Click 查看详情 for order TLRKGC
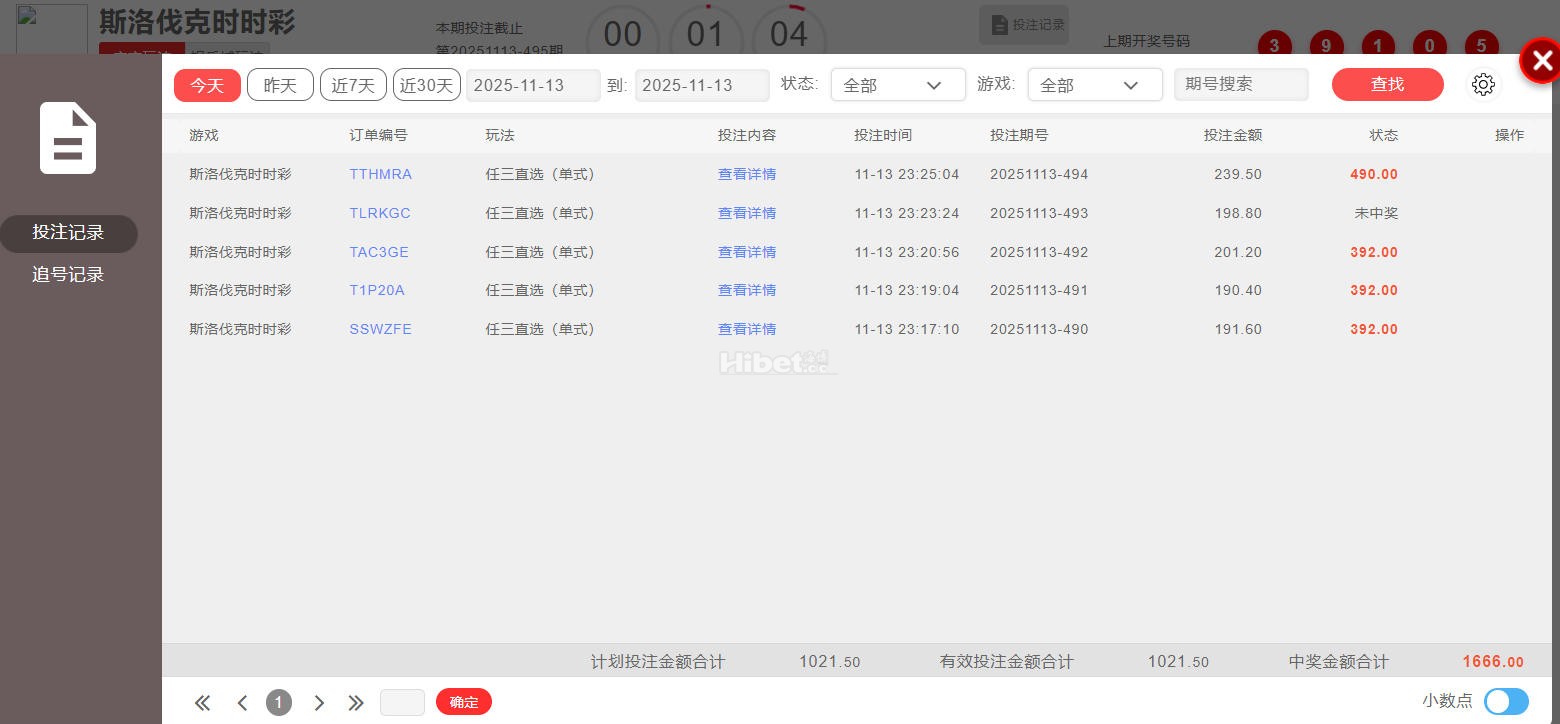The height and width of the screenshot is (724, 1560). click(747, 213)
